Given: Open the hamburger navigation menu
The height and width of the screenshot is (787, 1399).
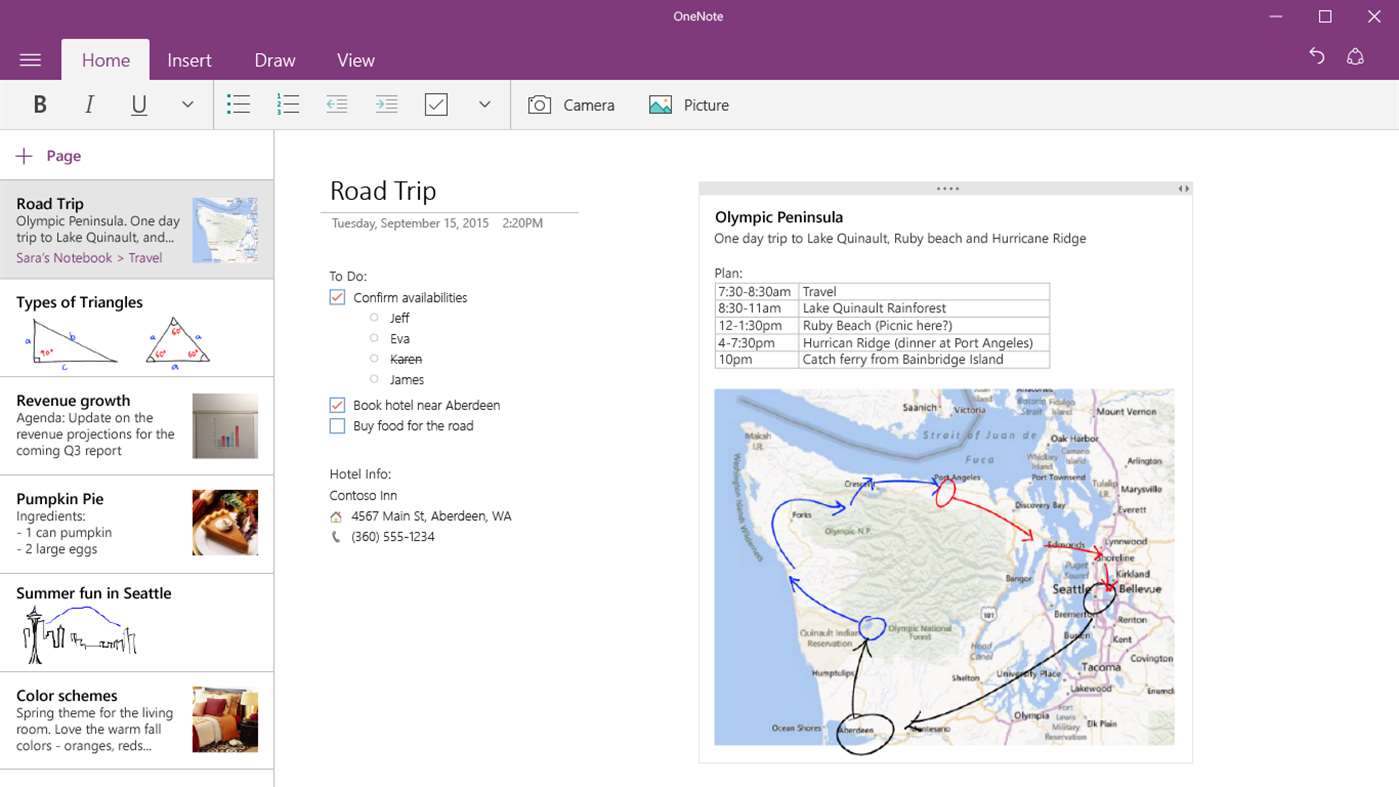Looking at the screenshot, I should click(30, 60).
